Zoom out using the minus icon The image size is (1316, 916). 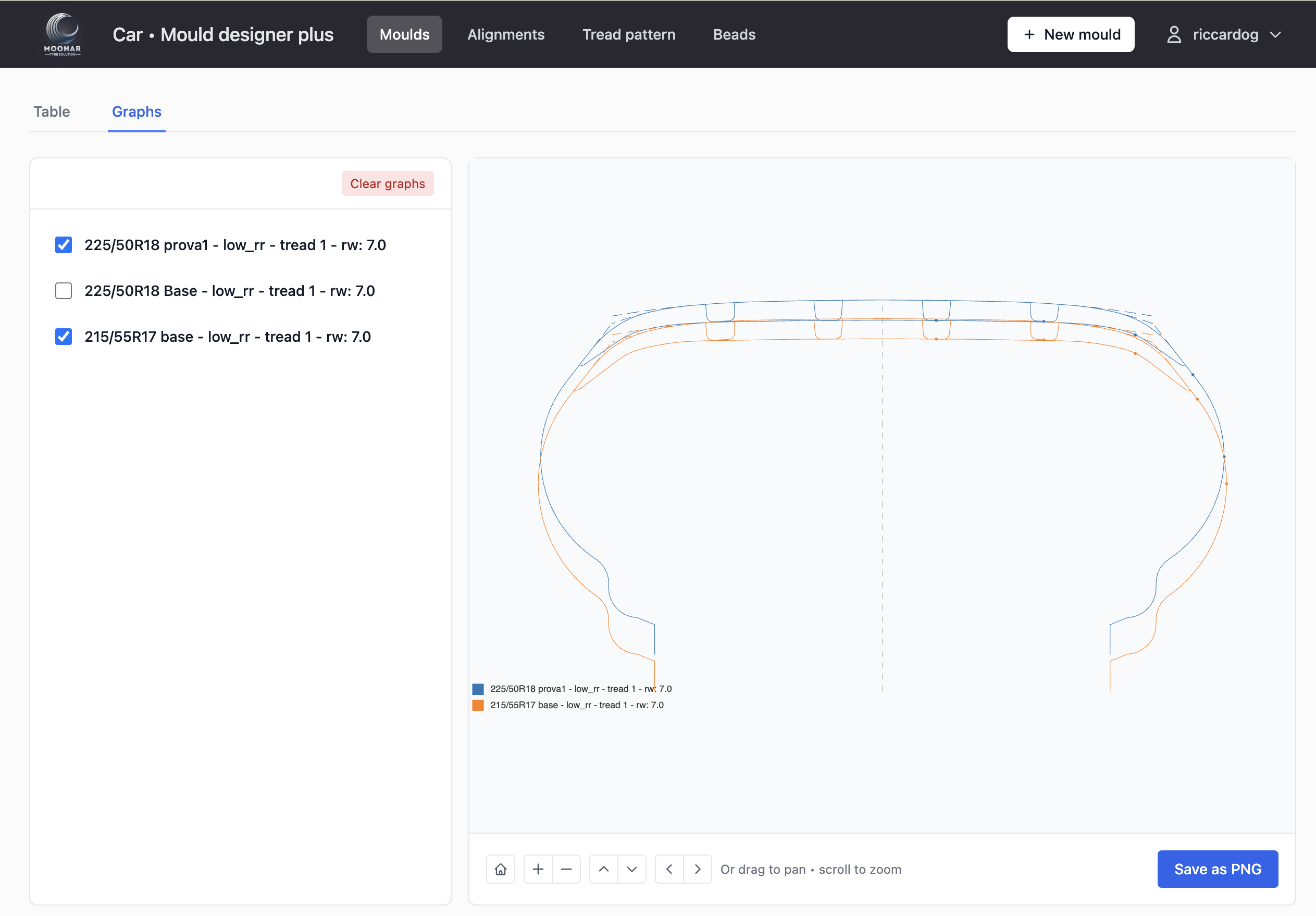tap(566, 869)
